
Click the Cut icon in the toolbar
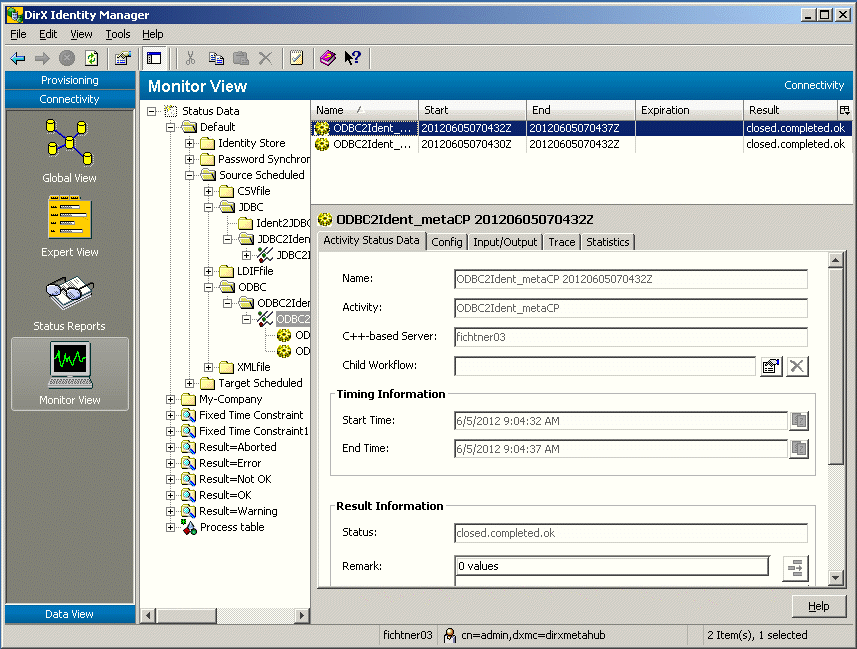pos(189,57)
